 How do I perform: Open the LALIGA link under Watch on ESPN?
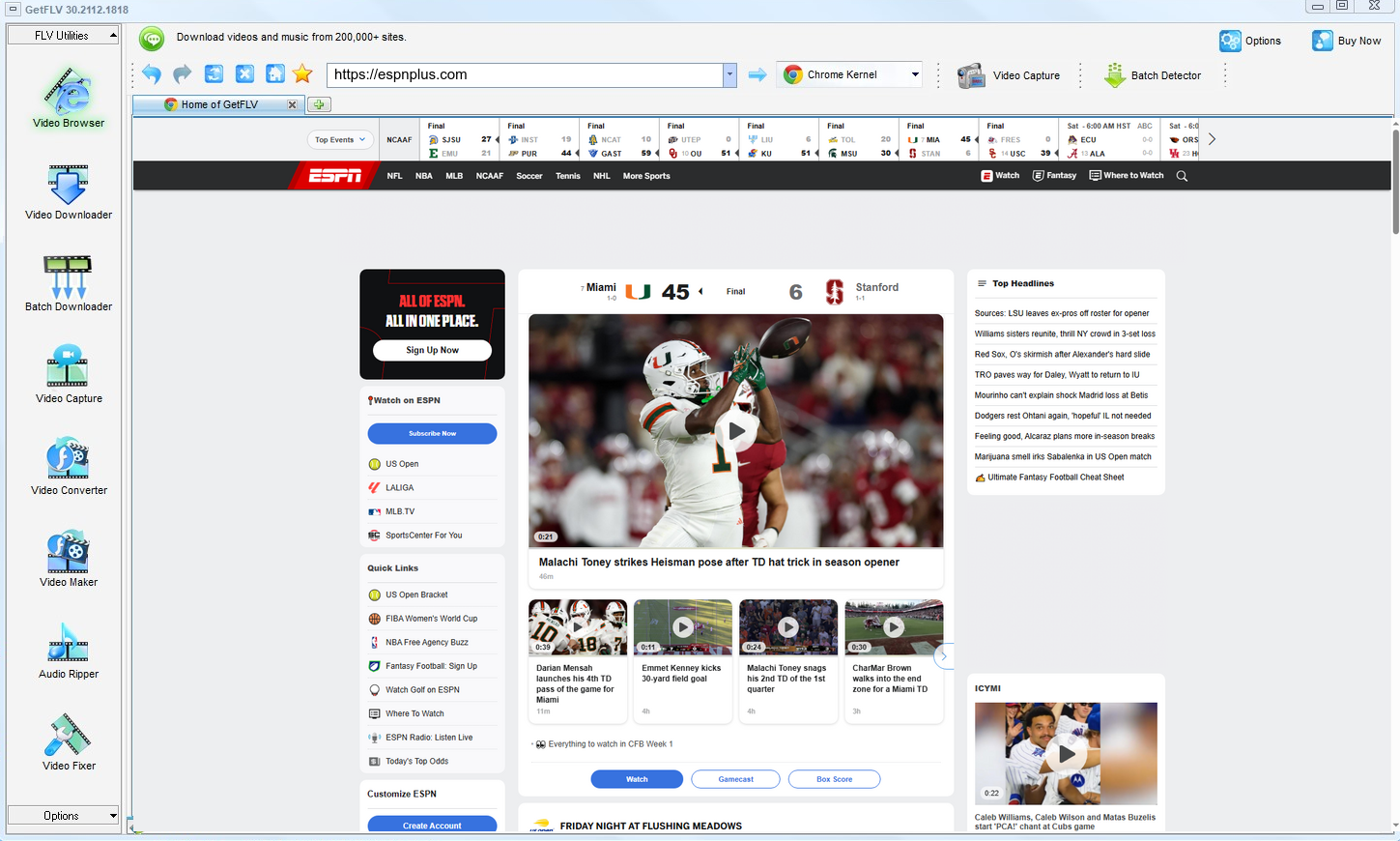pyautogui.click(x=399, y=487)
